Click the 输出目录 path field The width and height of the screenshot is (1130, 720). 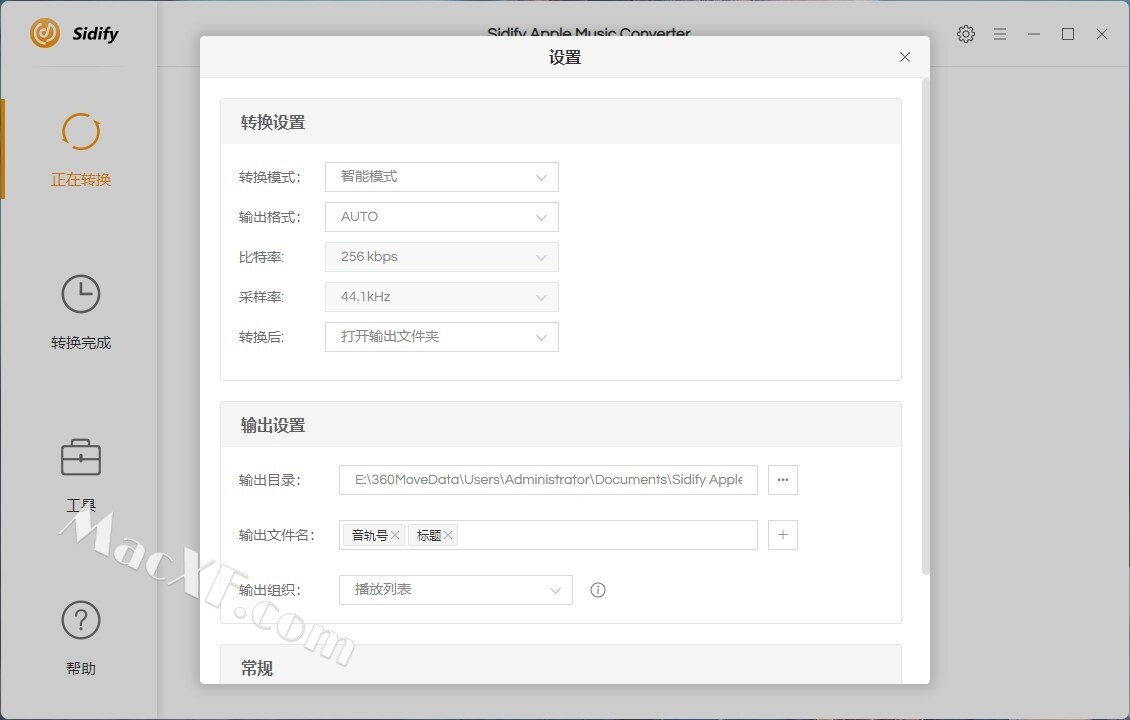point(548,480)
